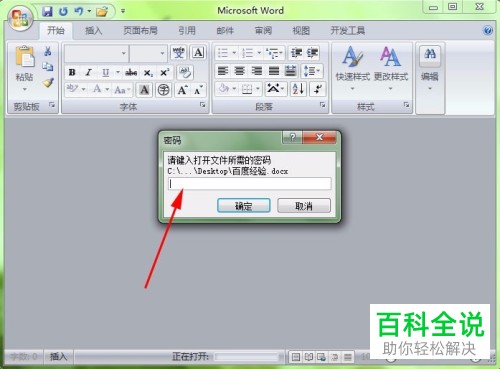The height and width of the screenshot is (369, 500).
Task: Click the Paste clipboard icon
Action: click(25, 56)
